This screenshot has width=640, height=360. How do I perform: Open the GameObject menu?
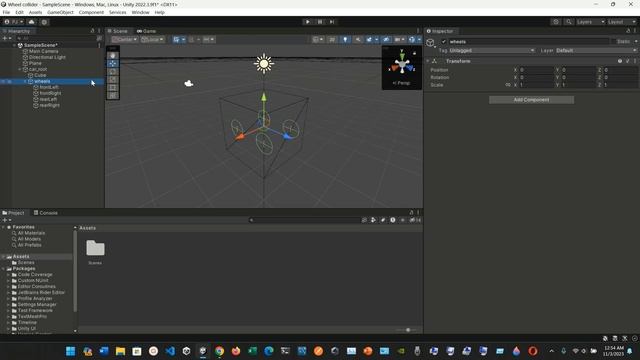[60, 12]
